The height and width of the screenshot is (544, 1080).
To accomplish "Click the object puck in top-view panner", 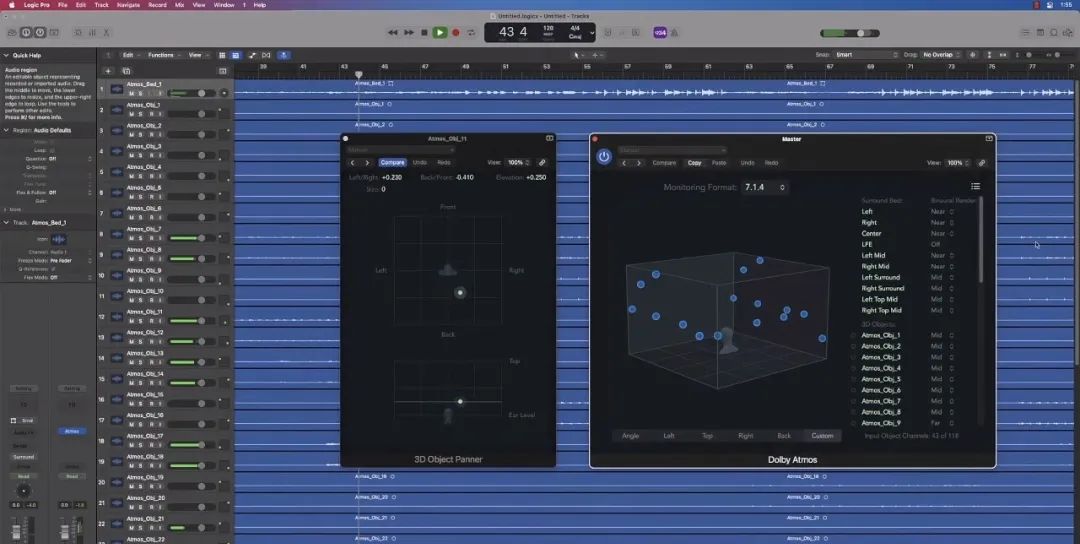I will click(460, 293).
